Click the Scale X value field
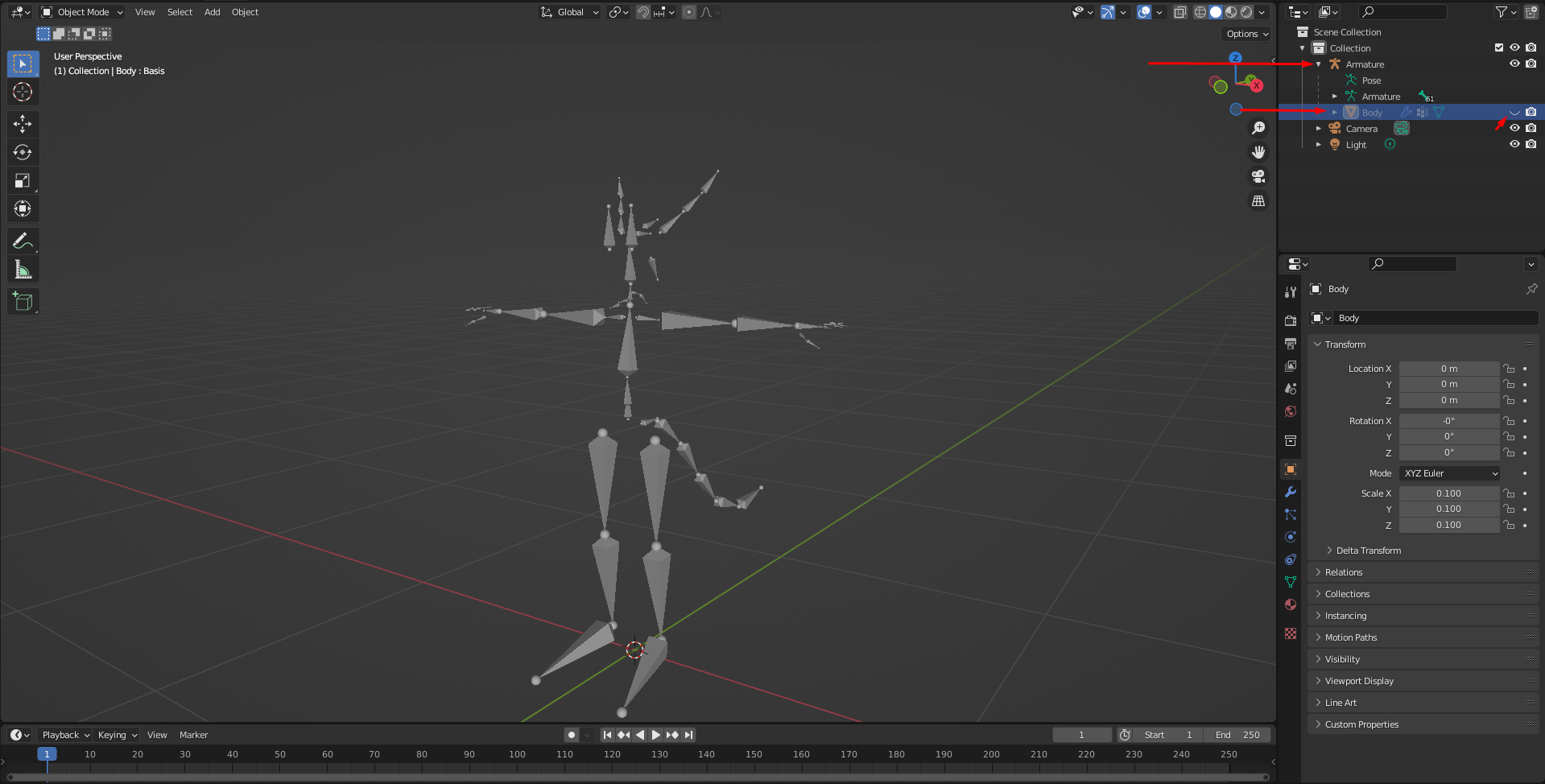 click(x=1449, y=493)
